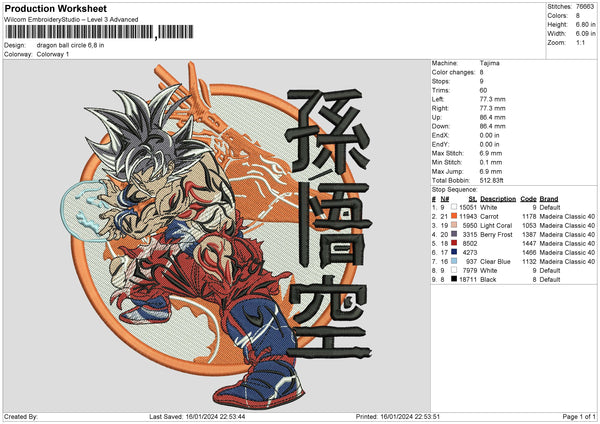This screenshot has height=424, width=600.
Task: Click the 'Brand' column header
Action: (549, 199)
